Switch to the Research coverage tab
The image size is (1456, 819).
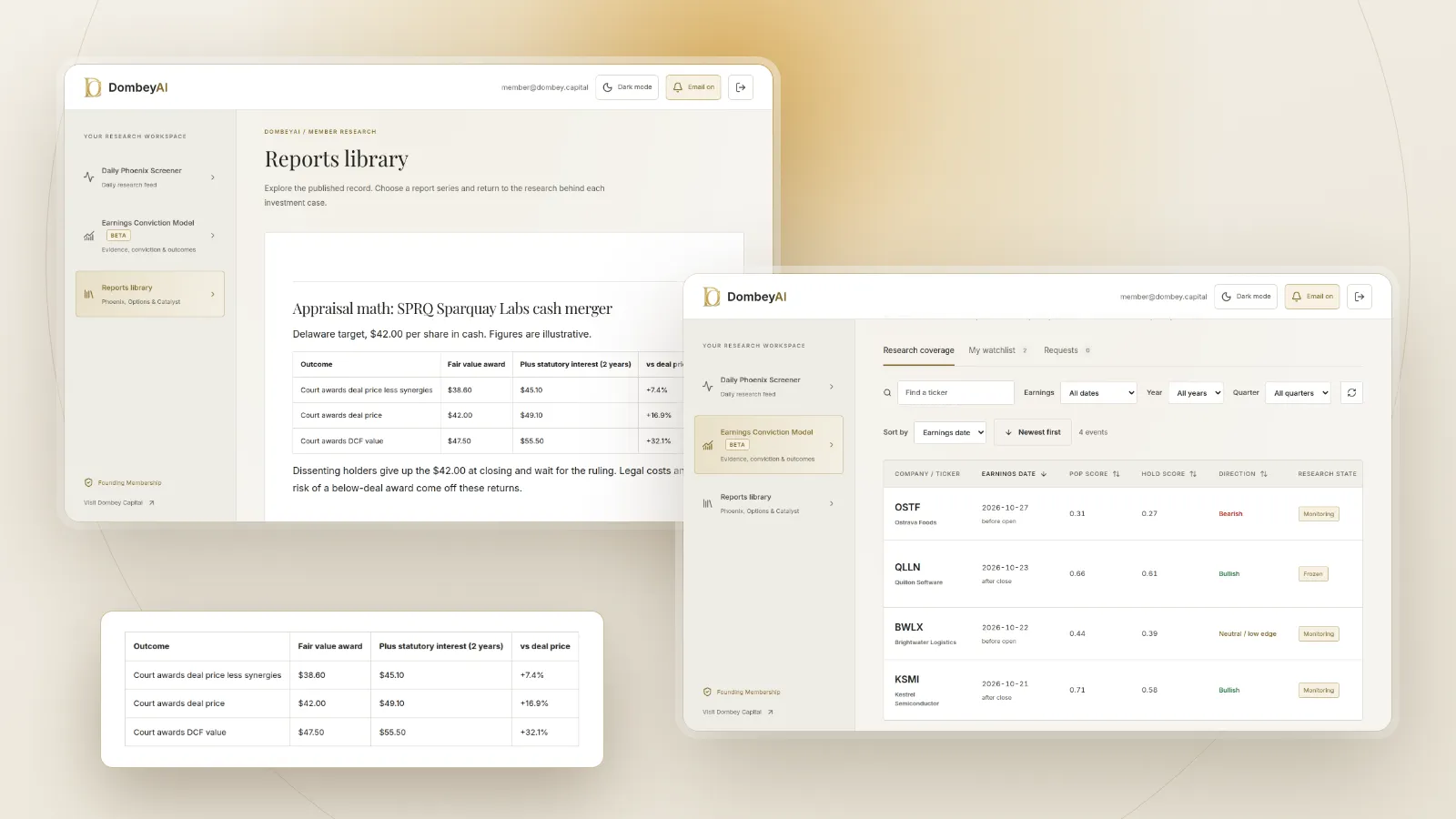(918, 350)
